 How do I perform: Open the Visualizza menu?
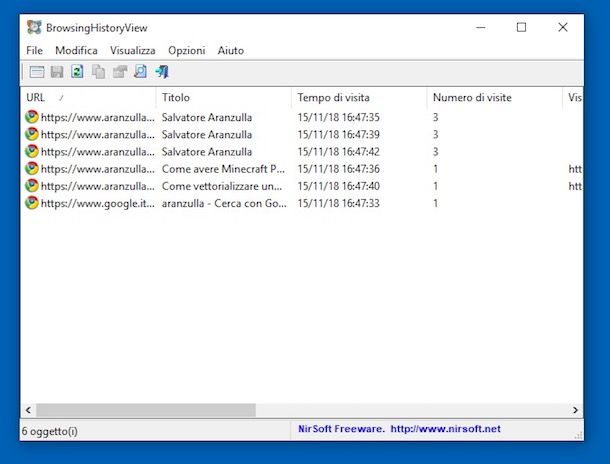tap(133, 51)
